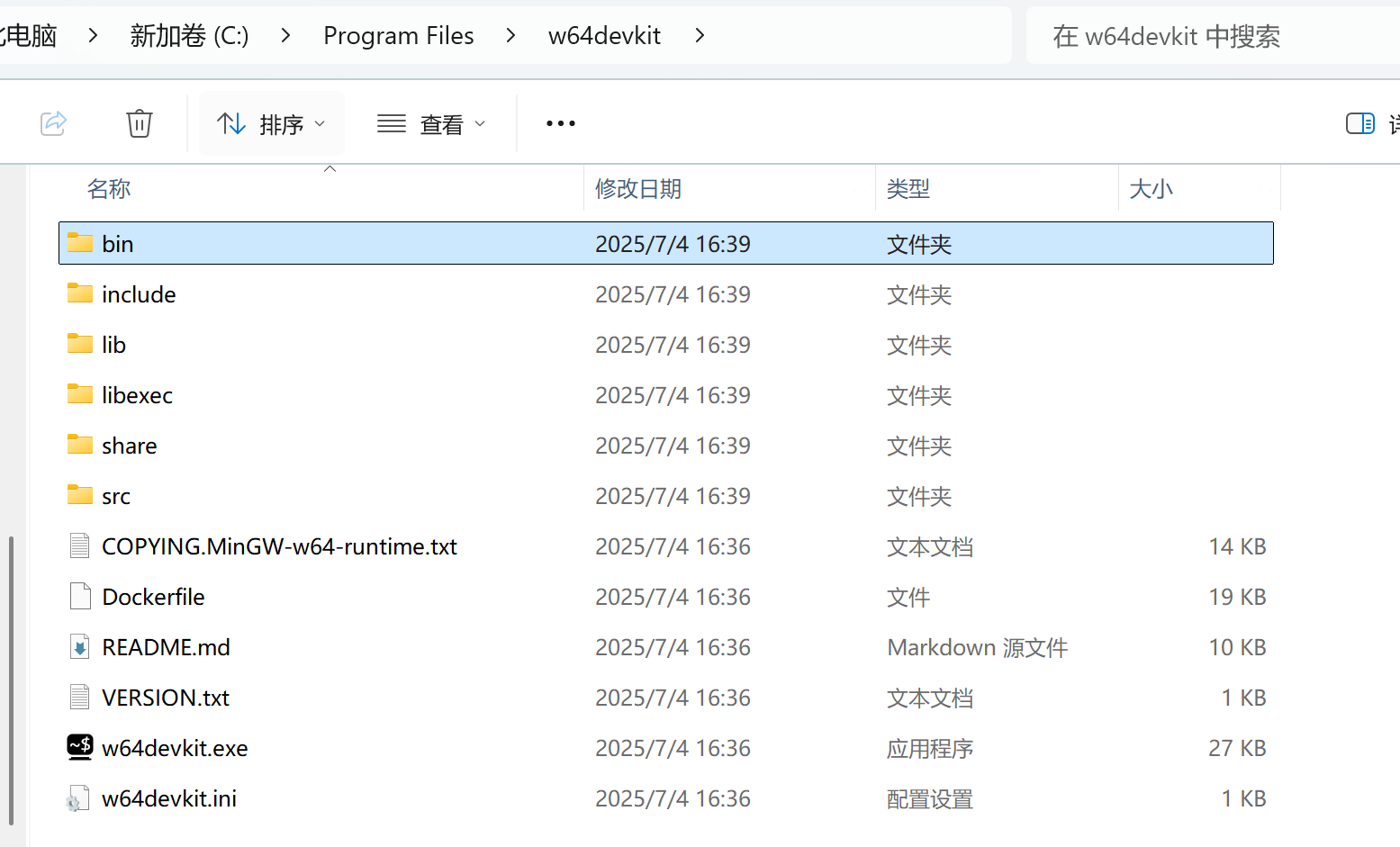Select the folder name libexec
The image size is (1400, 847).
tap(137, 395)
